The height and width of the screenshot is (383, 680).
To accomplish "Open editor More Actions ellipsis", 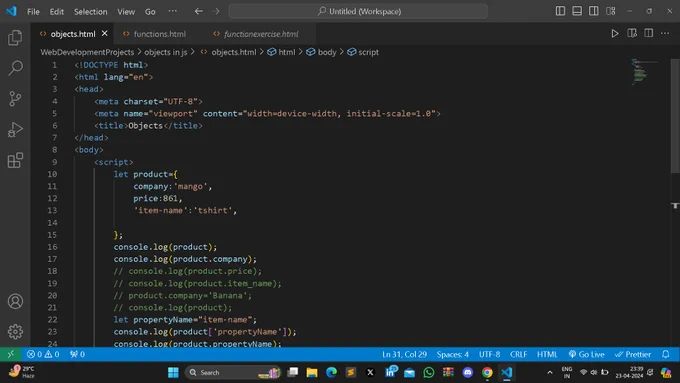I will tap(665, 33).
